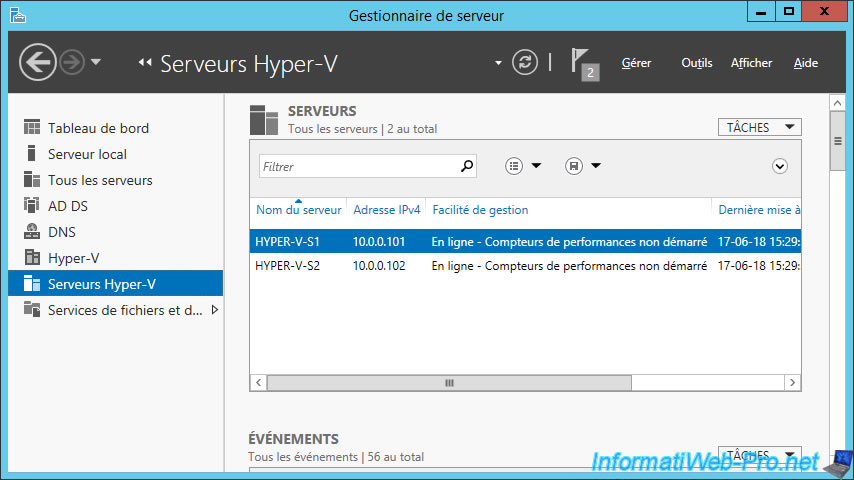Image resolution: width=854 pixels, height=480 pixels.
Task: Open the TÂCHES dropdown for Serveurs
Action: 759,127
